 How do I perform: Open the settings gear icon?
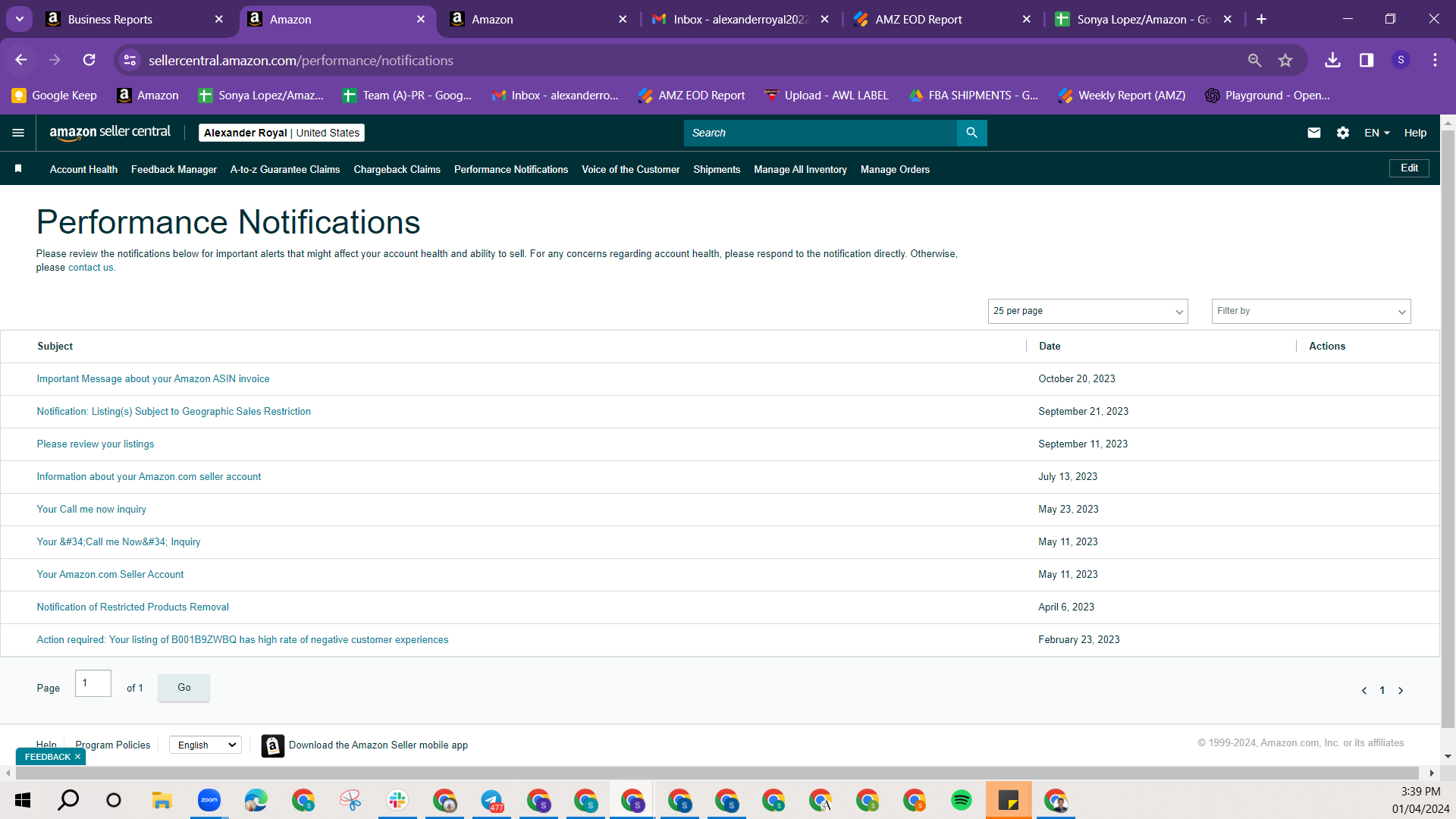1343,133
